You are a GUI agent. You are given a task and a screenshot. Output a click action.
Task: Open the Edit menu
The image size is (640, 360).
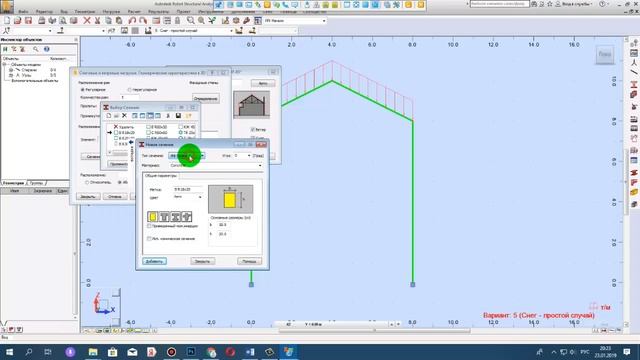[x=44, y=12]
